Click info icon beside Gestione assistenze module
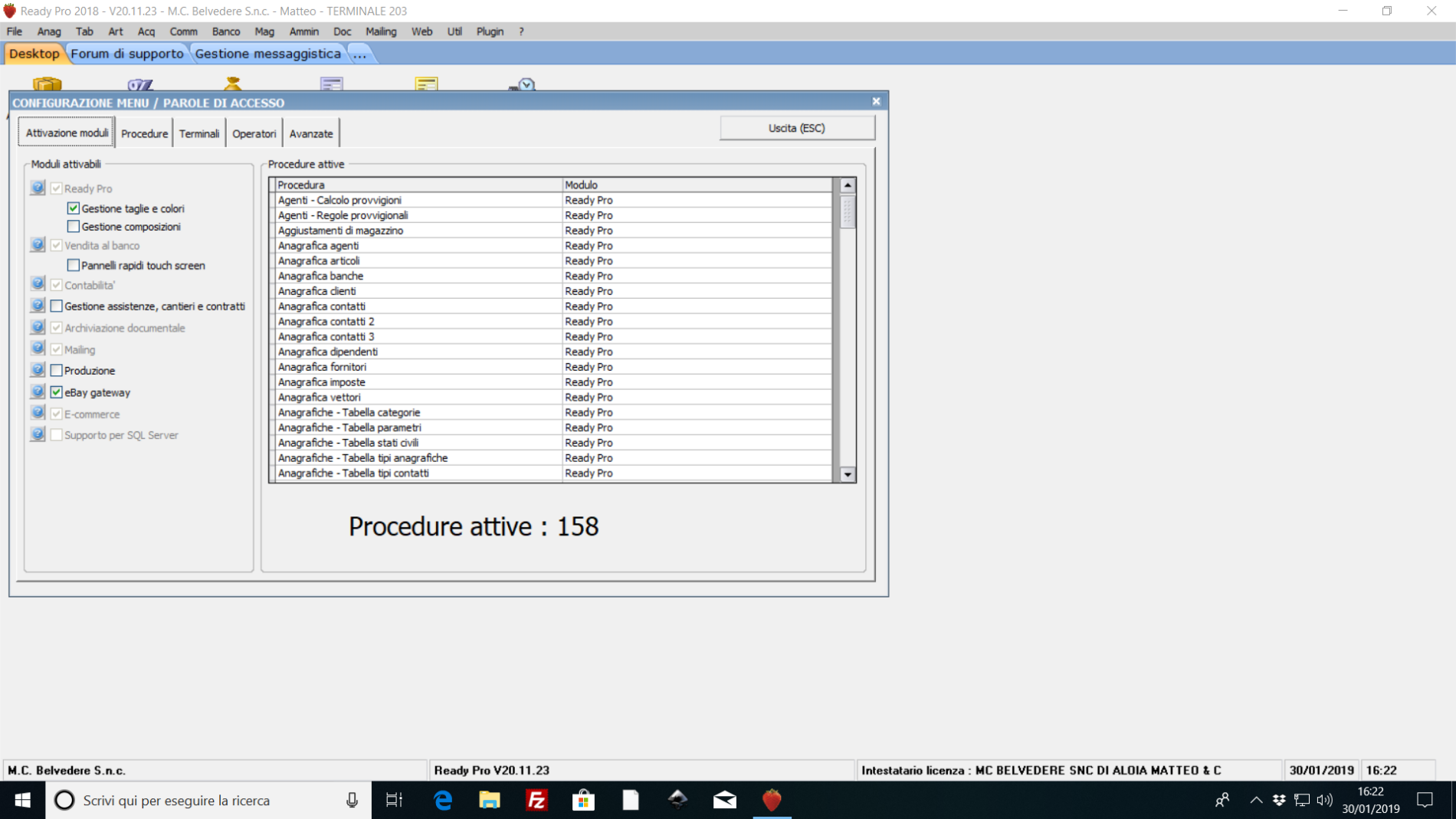 point(38,306)
